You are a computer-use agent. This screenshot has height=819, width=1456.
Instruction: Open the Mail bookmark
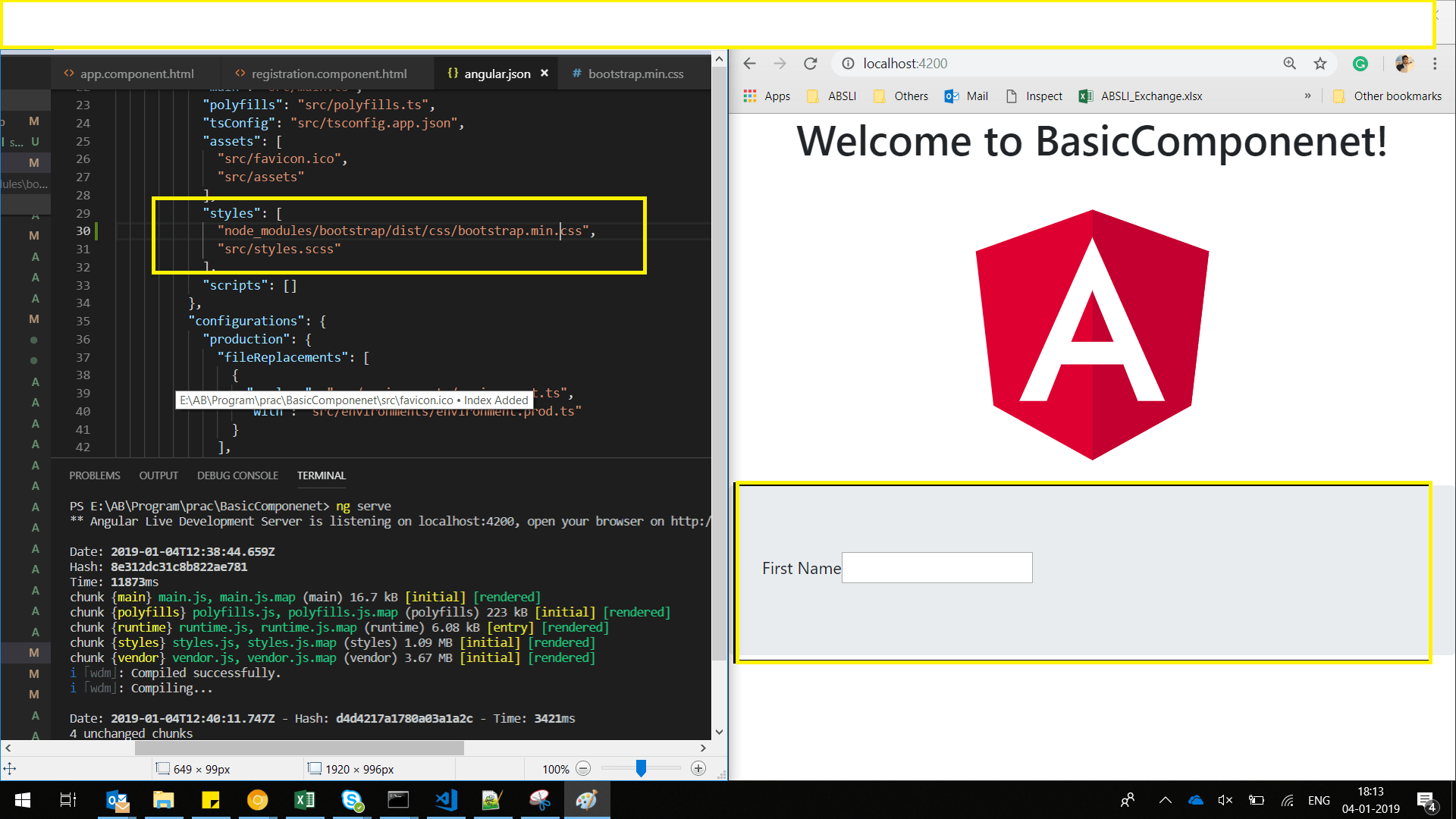[966, 96]
